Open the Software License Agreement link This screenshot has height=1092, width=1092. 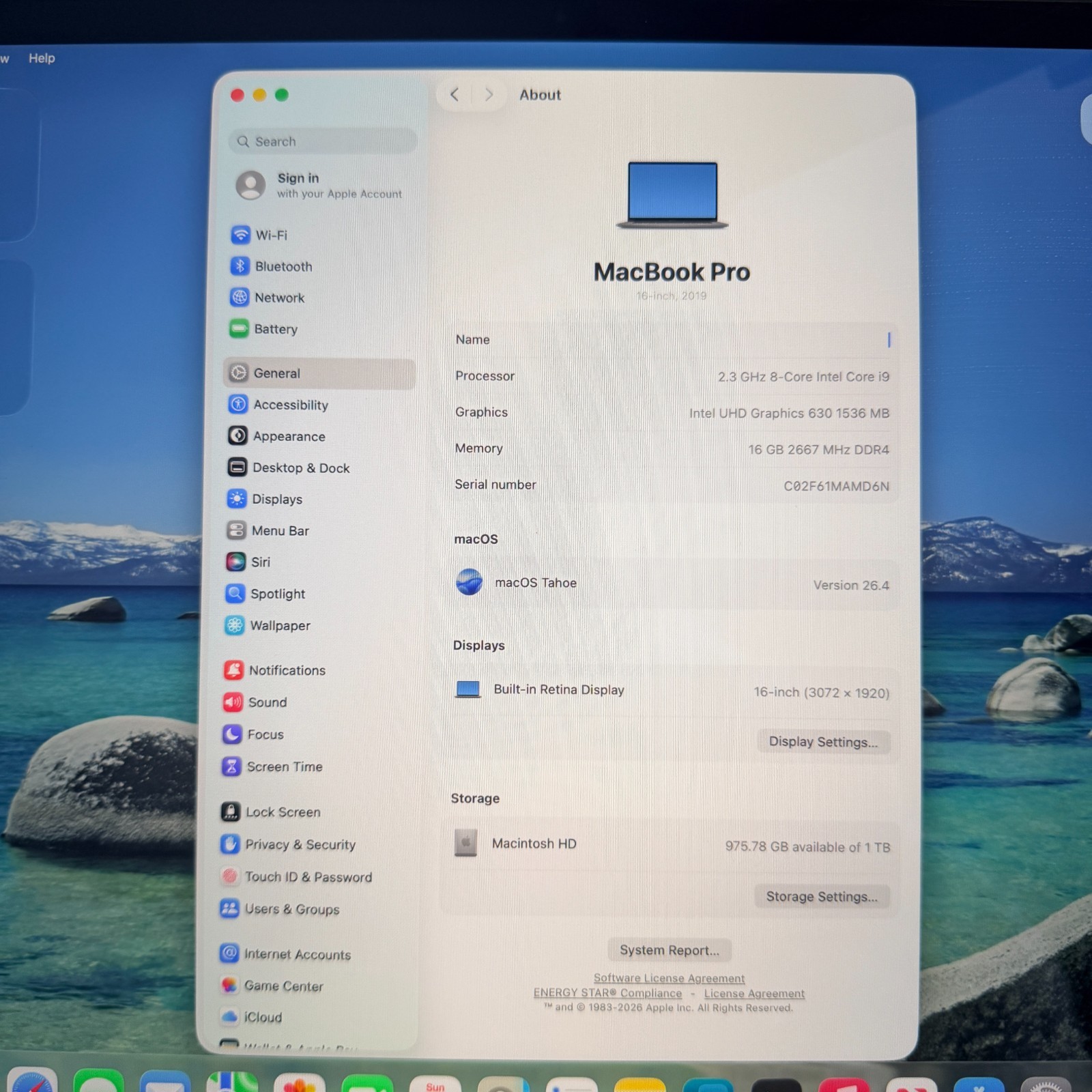coord(669,978)
